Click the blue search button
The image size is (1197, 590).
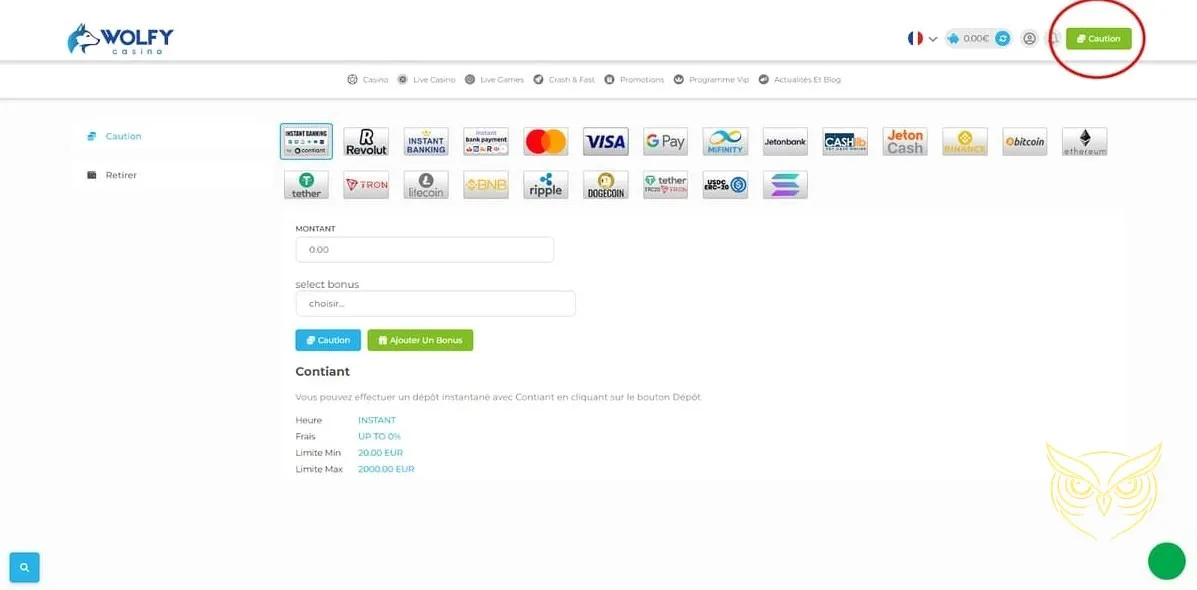coord(24,567)
